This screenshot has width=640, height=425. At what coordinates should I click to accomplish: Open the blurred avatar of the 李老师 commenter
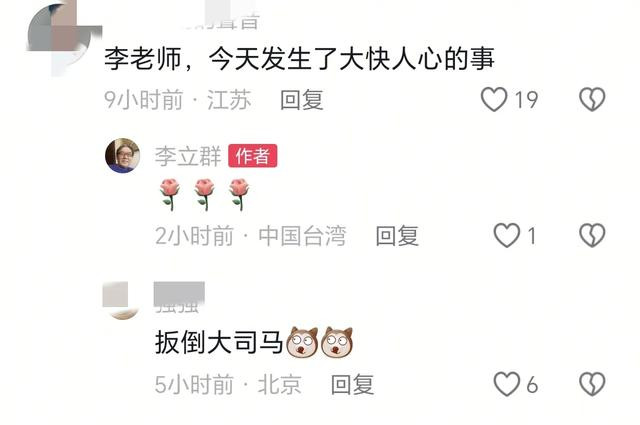click(61, 39)
